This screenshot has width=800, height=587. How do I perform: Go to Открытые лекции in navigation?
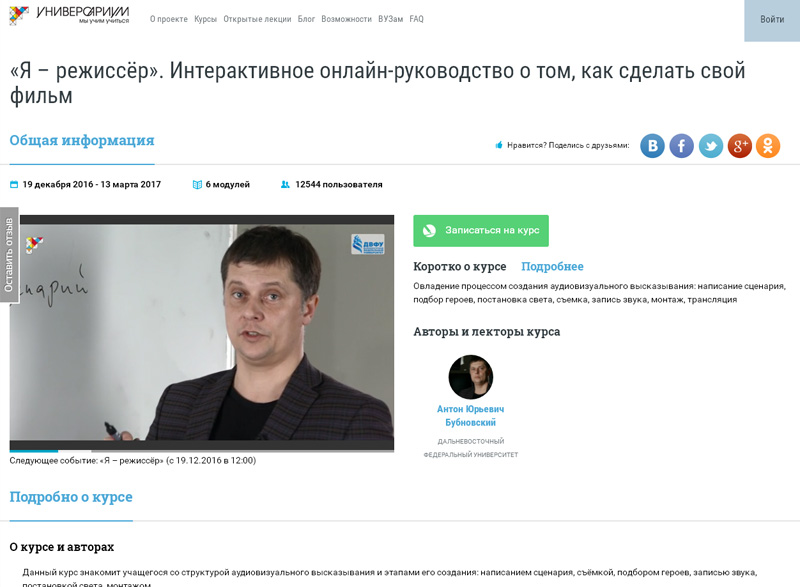click(x=257, y=19)
